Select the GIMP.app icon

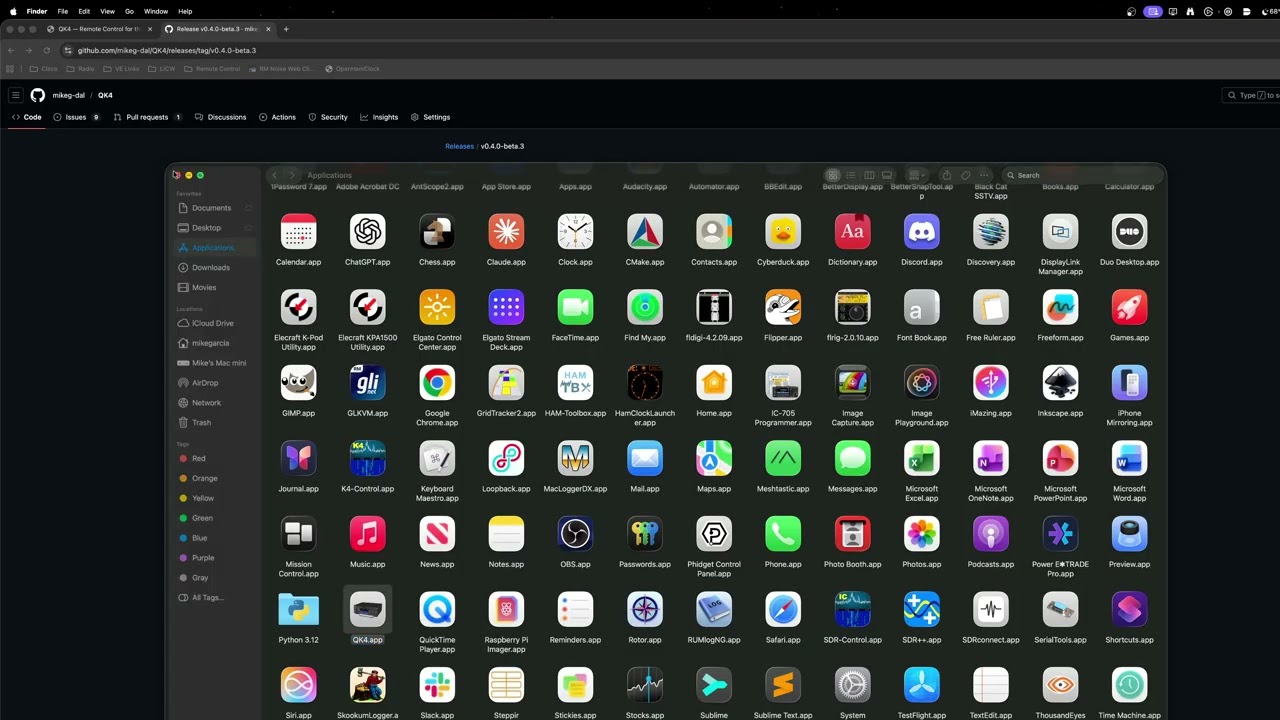[x=298, y=383]
